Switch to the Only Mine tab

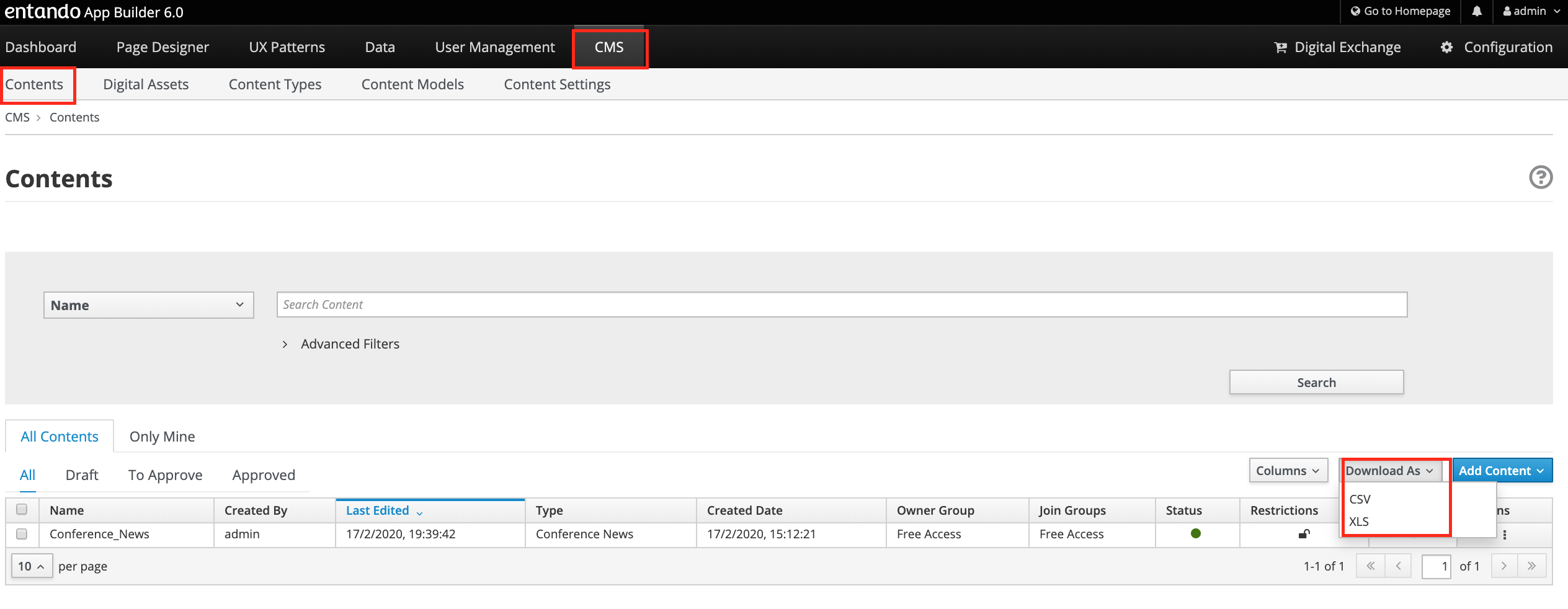click(x=162, y=437)
